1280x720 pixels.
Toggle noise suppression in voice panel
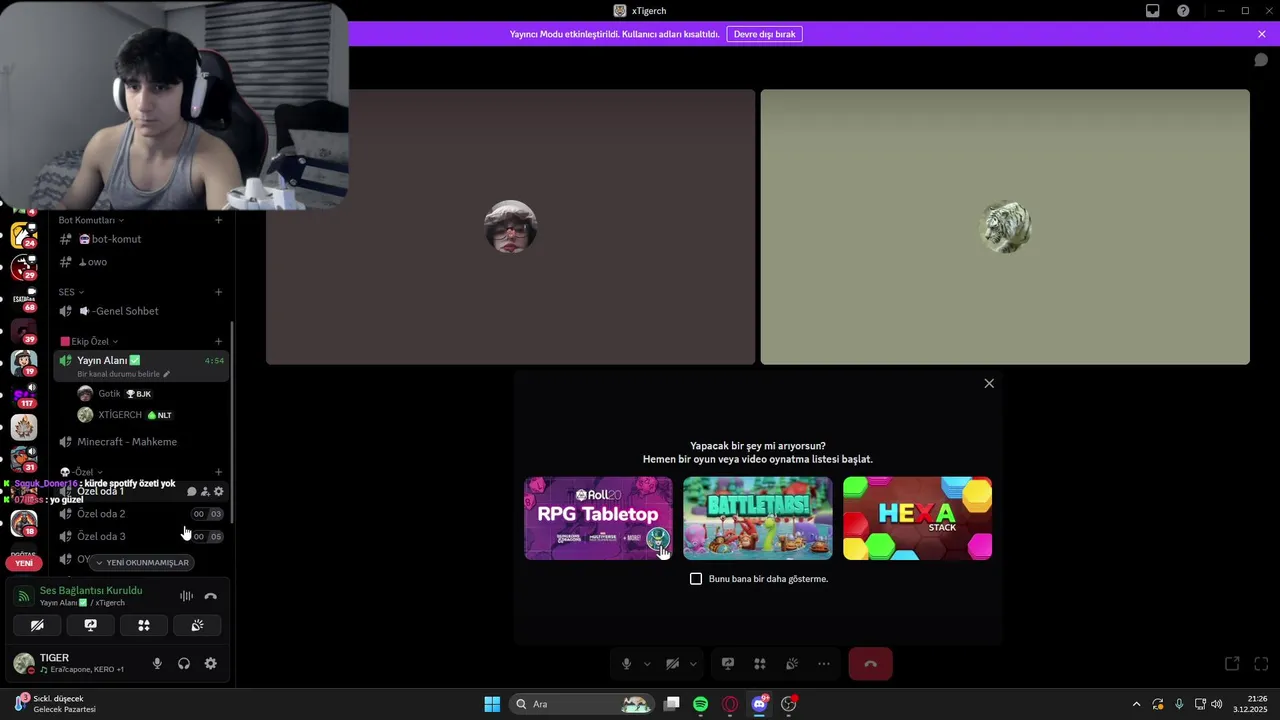[x=186, y=596]
